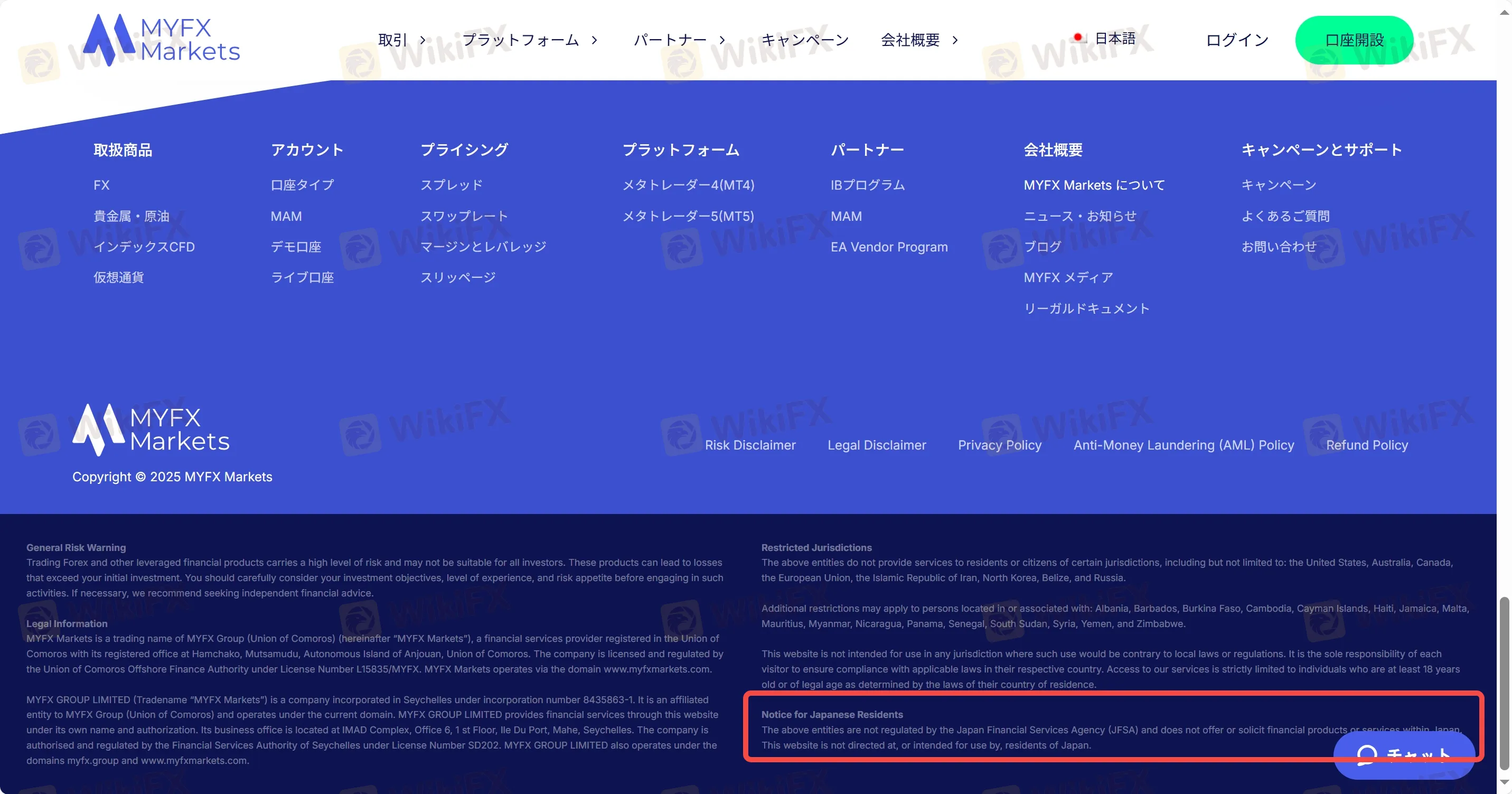Open the ニュース・お知らせ link
The height and width of the screenshot is (794, 1512).
coord(1080,216)
